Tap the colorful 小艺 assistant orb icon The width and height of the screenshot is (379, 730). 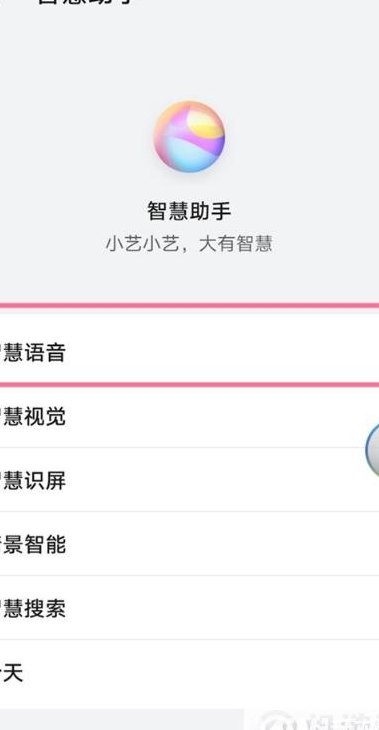click(x=189, y=137)
